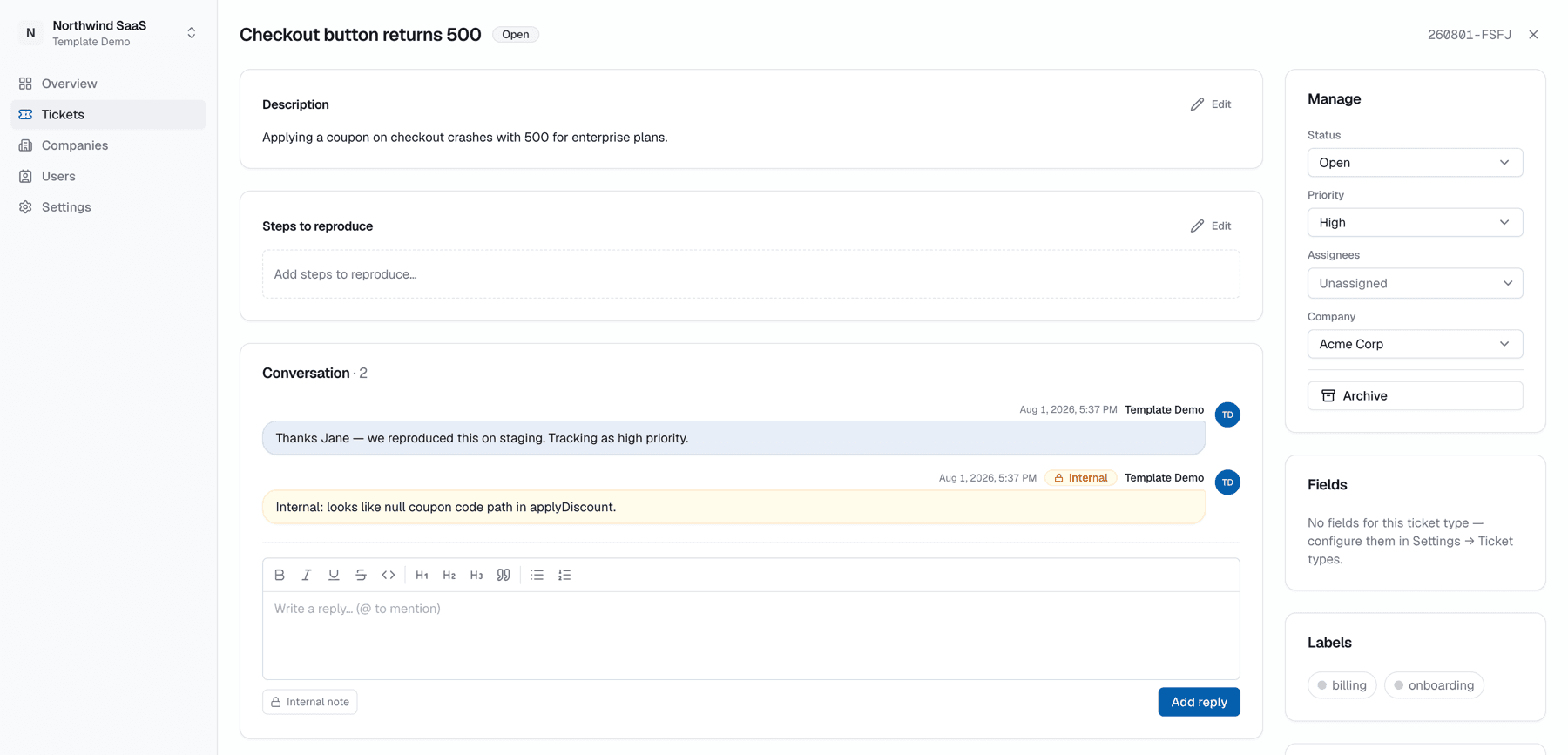Screen dimensions: 1568x755
Task: Go to Companies page
Action: pos(108,145)
